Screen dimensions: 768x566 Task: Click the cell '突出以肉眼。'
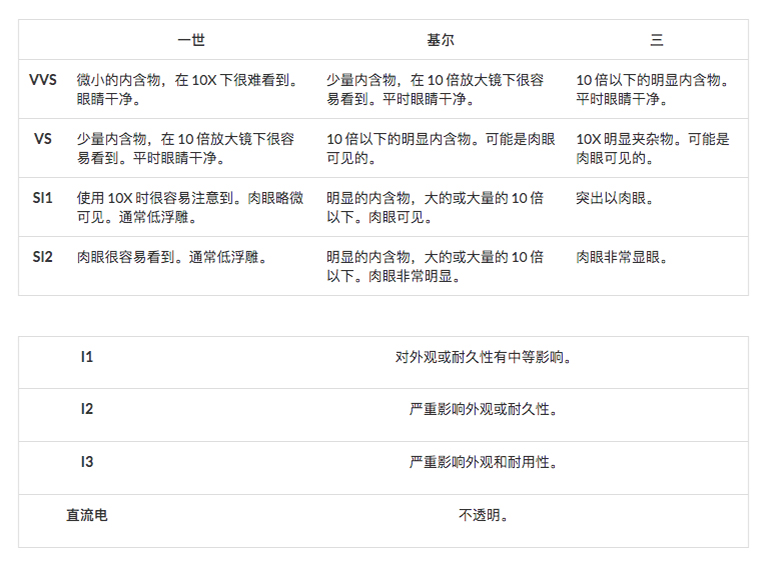615,198
